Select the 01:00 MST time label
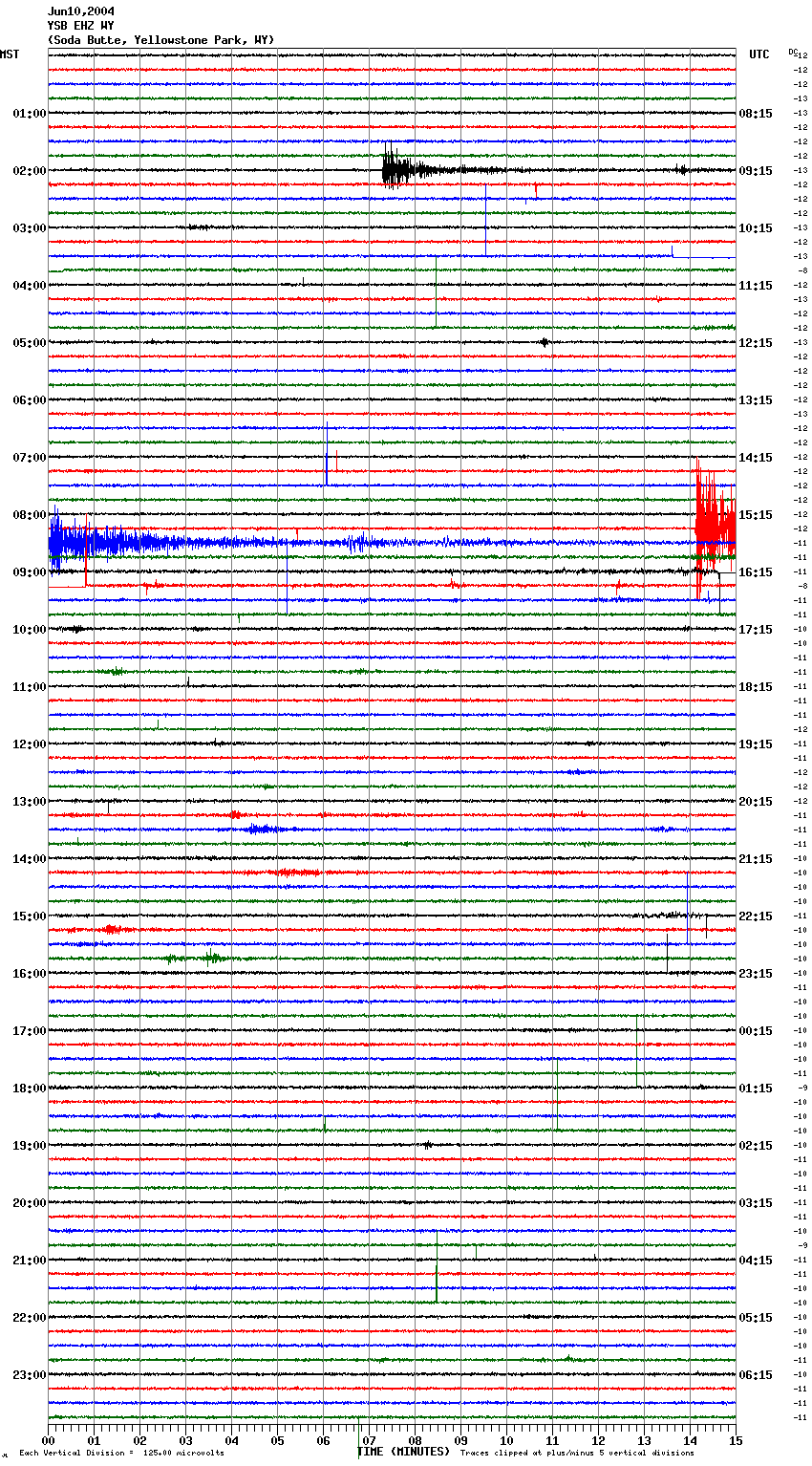Screen dimensions: 812x1466 pyautogui.click(x=30, y=114)
